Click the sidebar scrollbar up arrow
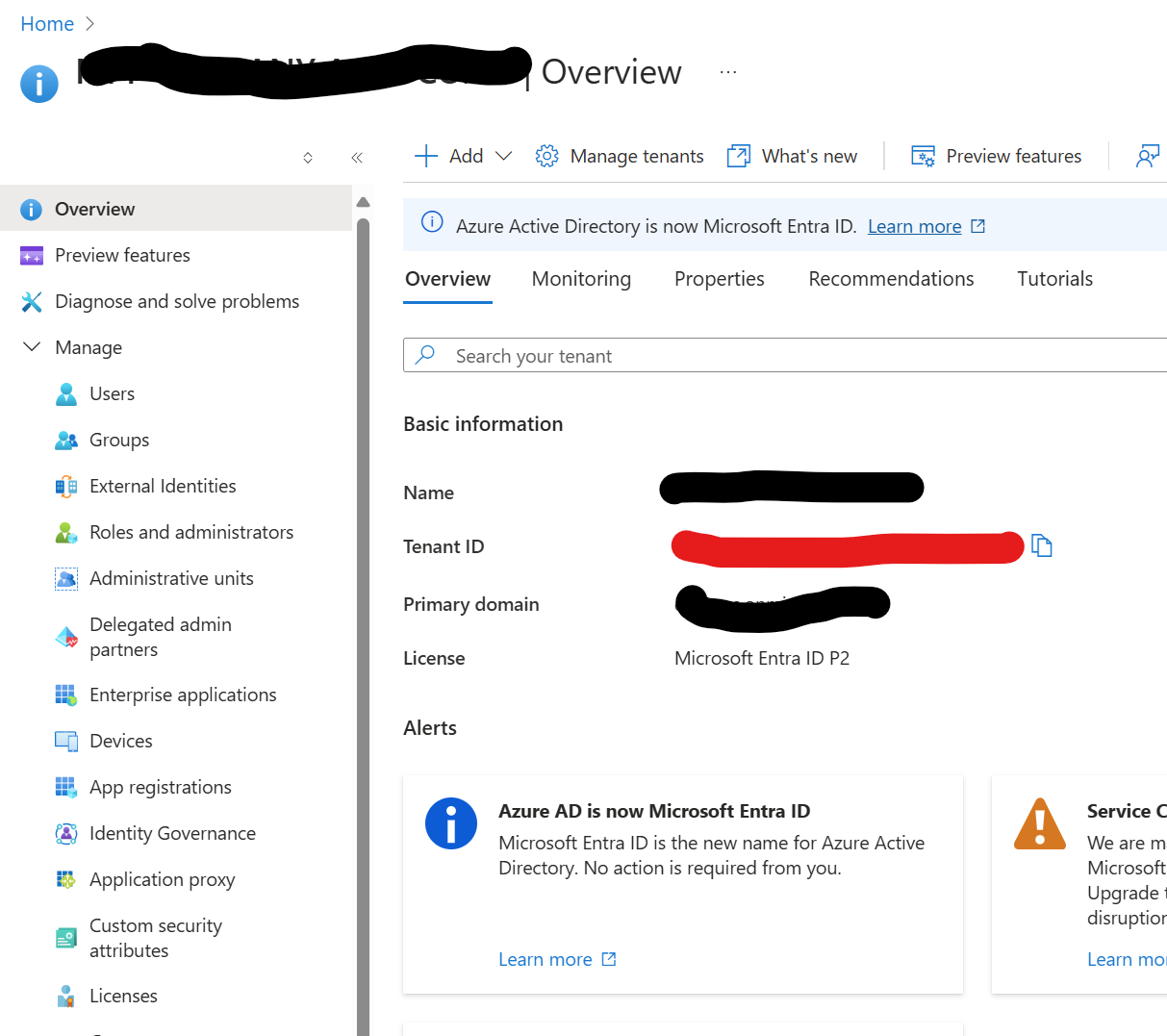The width and height of the screenshot is (1167, 1036). [x=363, y=203]
